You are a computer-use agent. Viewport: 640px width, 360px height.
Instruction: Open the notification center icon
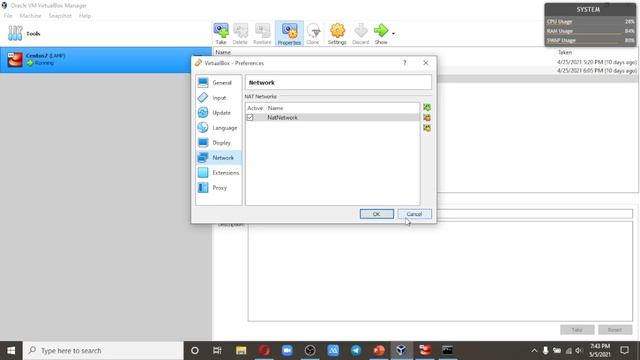tap(624, 351)
